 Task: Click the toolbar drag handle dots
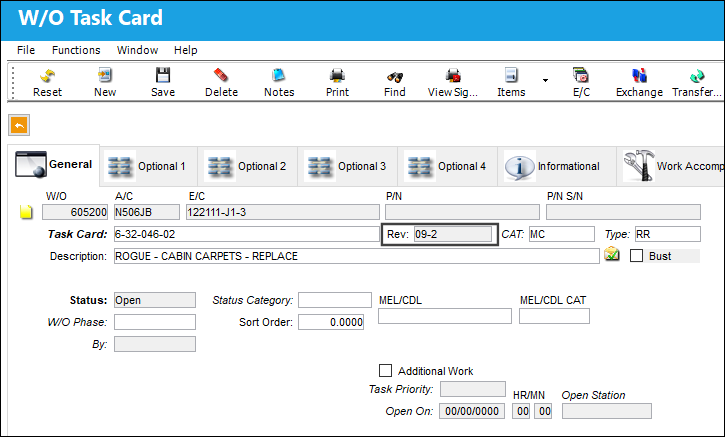click(x=13, y=82)
